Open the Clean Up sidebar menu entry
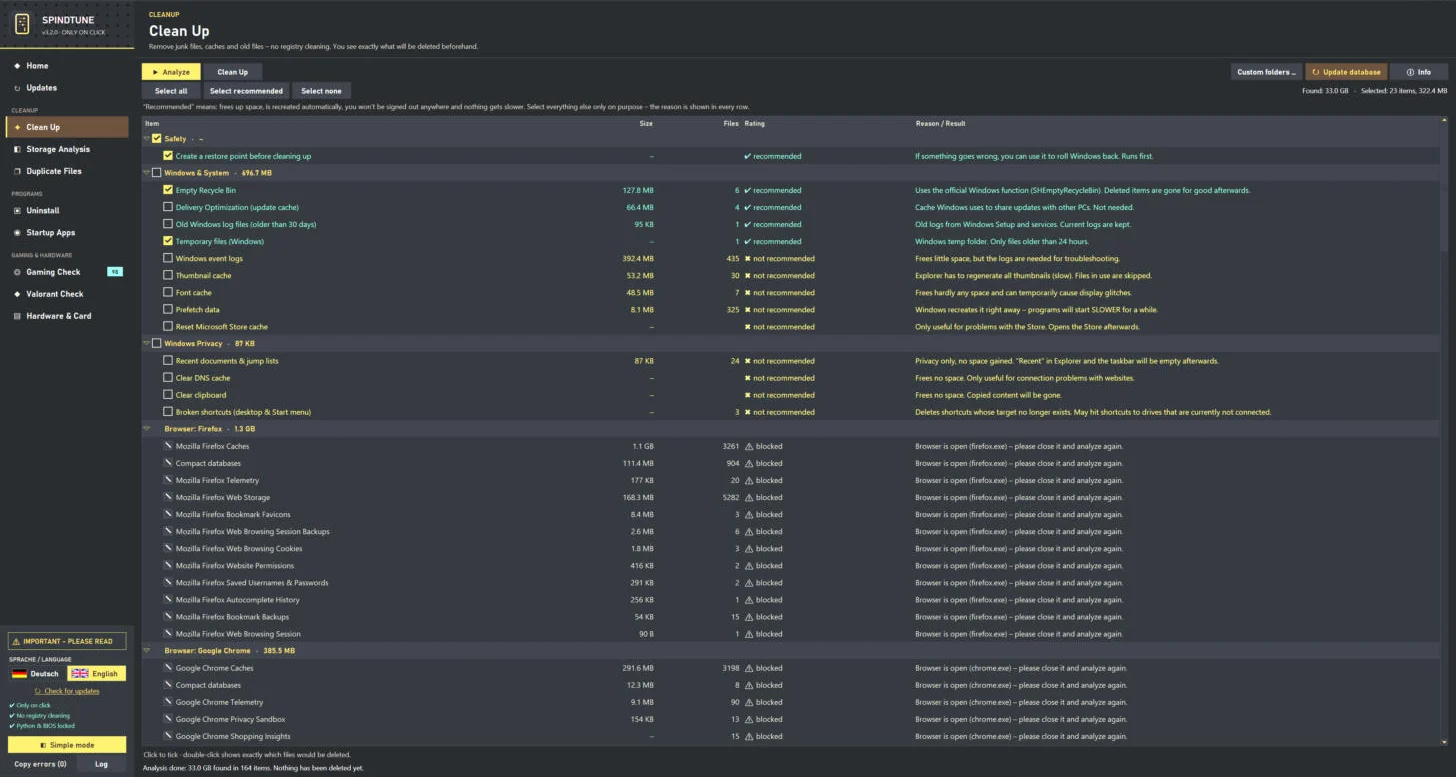This screenshot has width=1456, height=777. 67,127
